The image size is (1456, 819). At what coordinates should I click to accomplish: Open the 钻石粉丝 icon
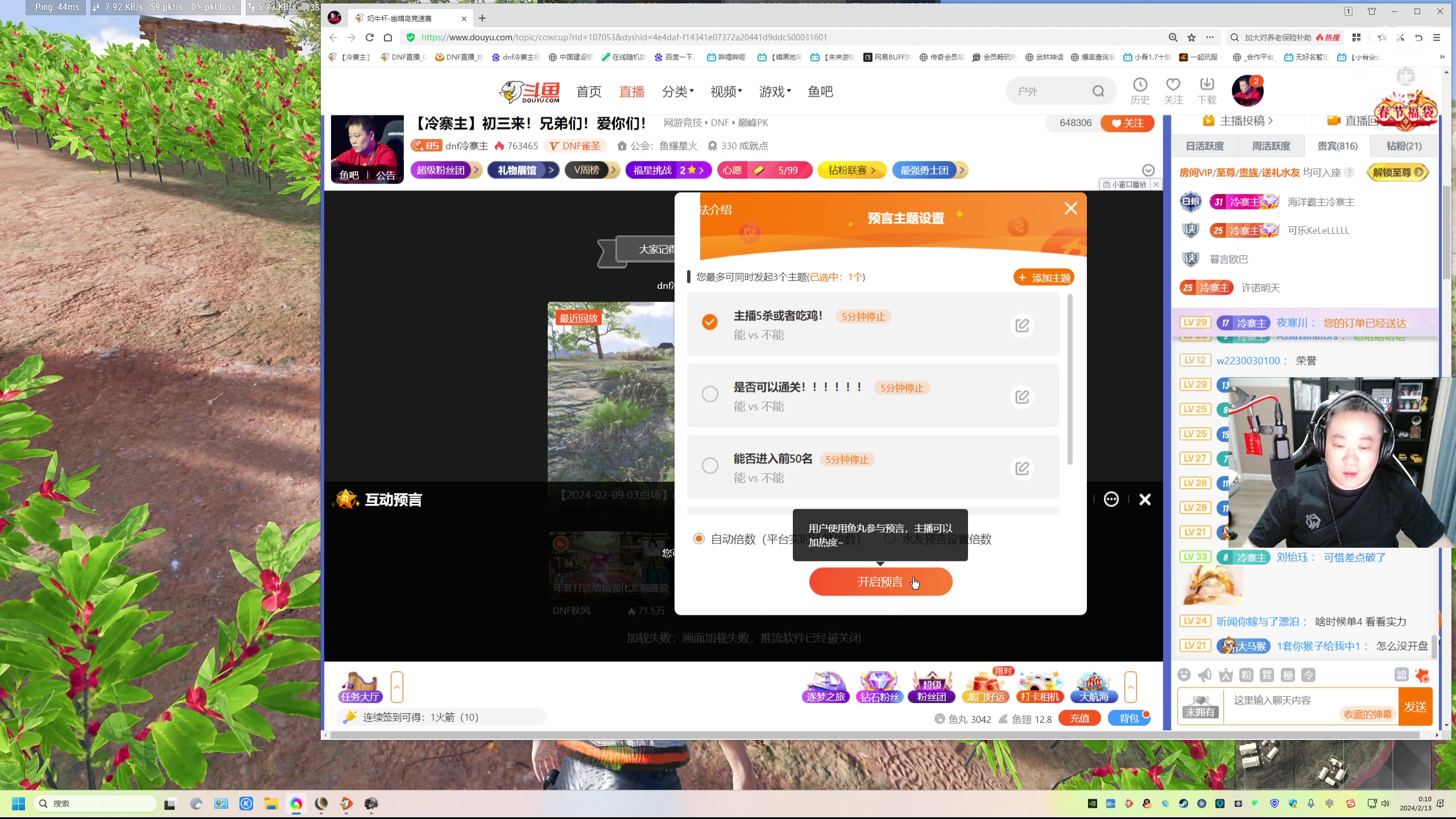[x=879, y=687]
